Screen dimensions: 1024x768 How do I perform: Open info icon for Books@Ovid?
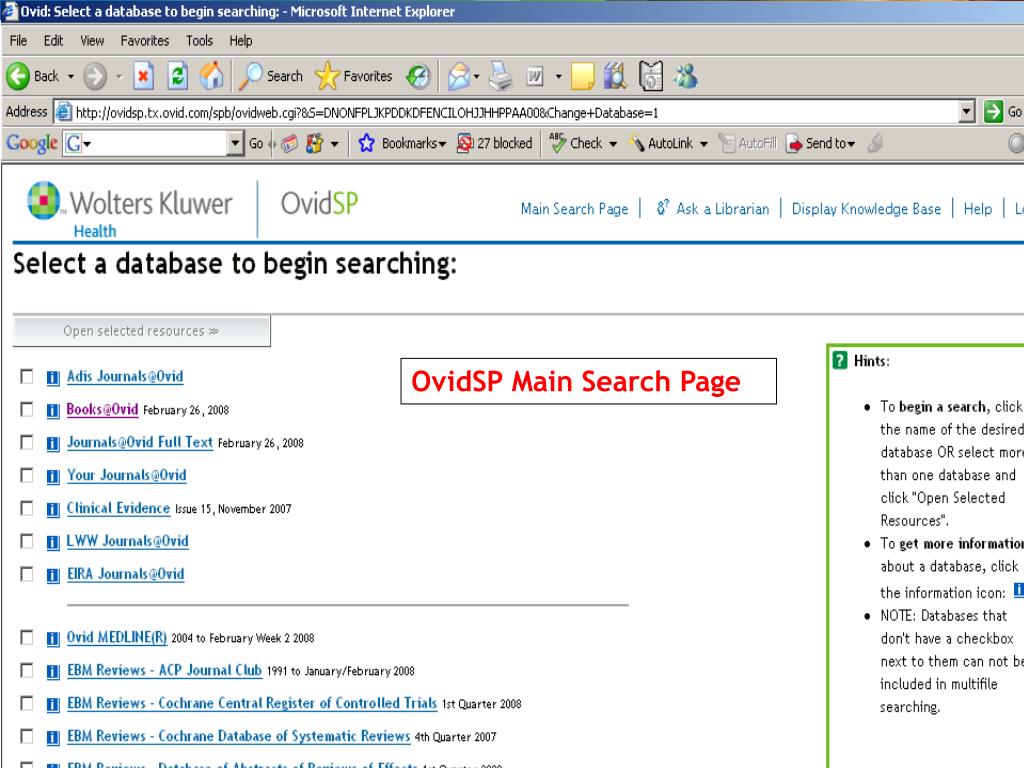[x=53, y=411]
